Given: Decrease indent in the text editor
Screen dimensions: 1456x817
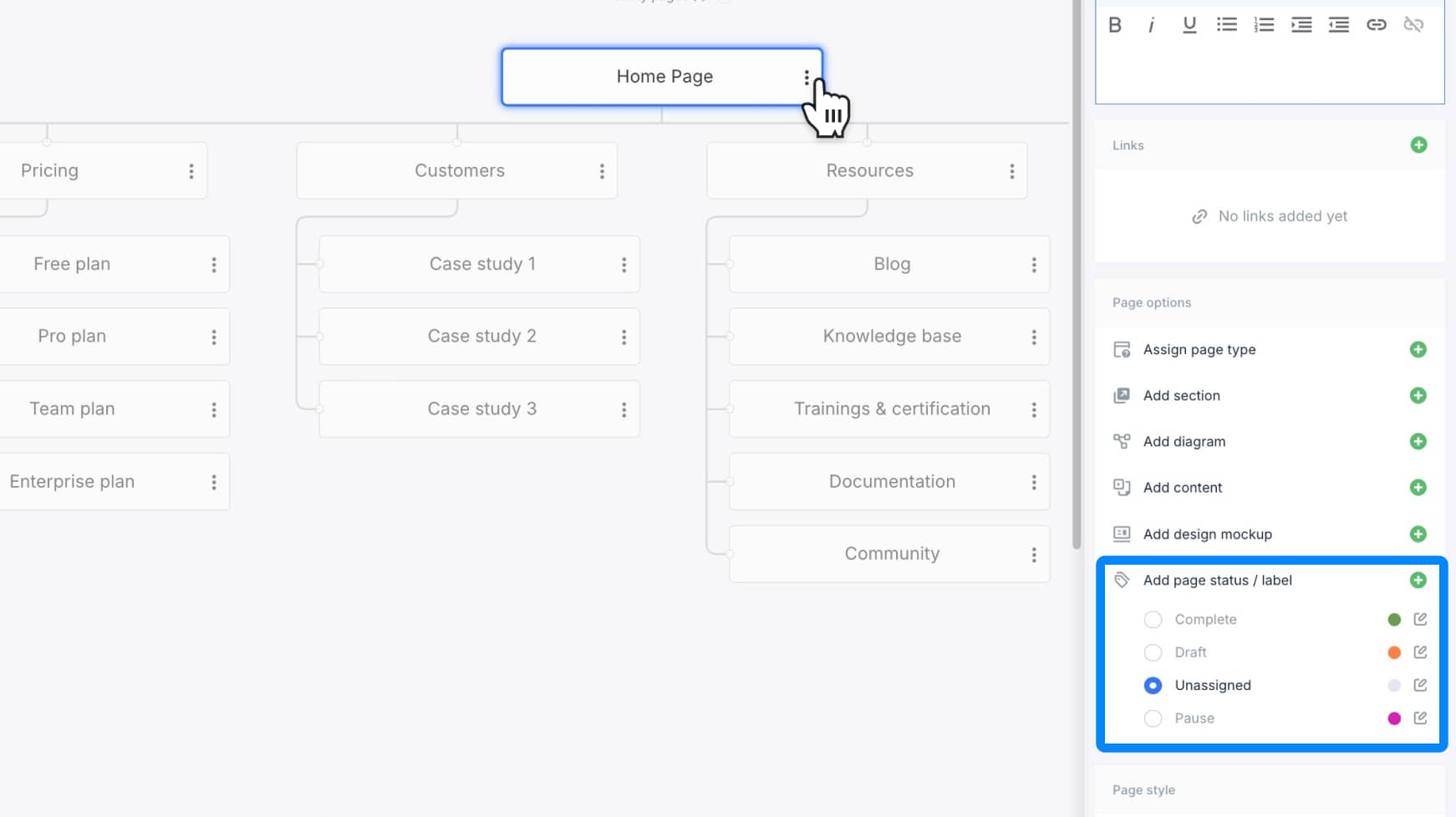Looking at the screenshot, I should [x=1339, y=24].
